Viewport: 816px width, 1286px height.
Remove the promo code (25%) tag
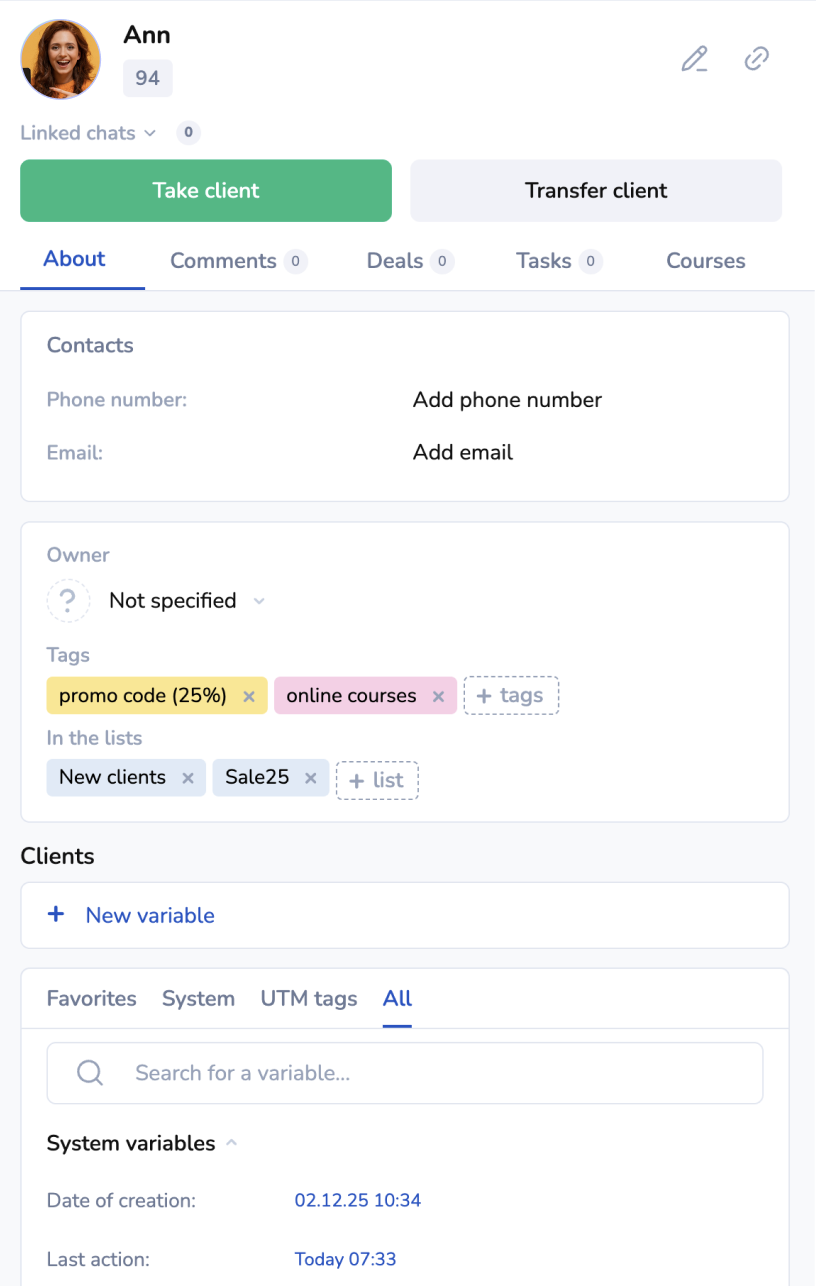250,696
